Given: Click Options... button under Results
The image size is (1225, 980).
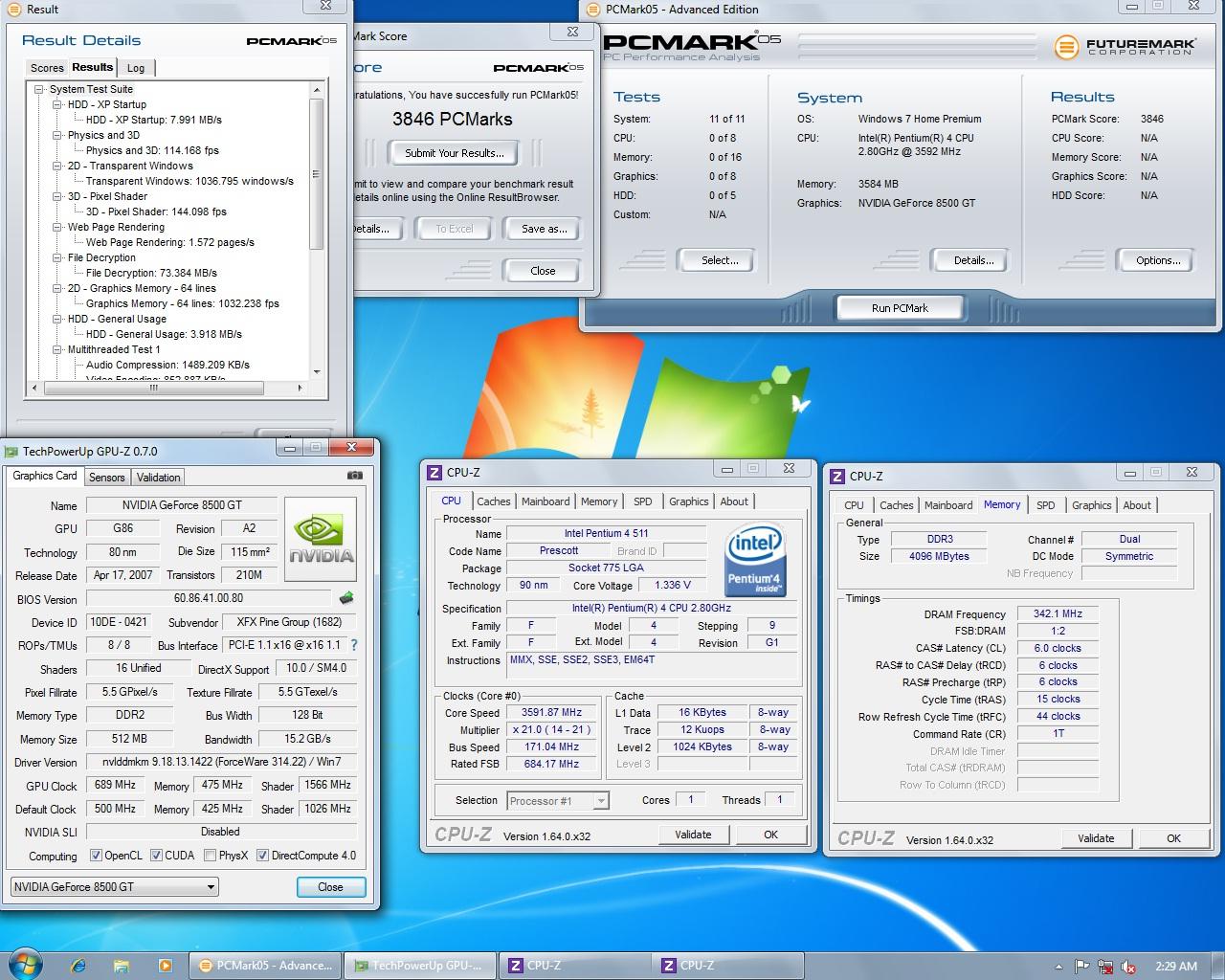Looking at the screenshot, I should (x=1157, y=260).
